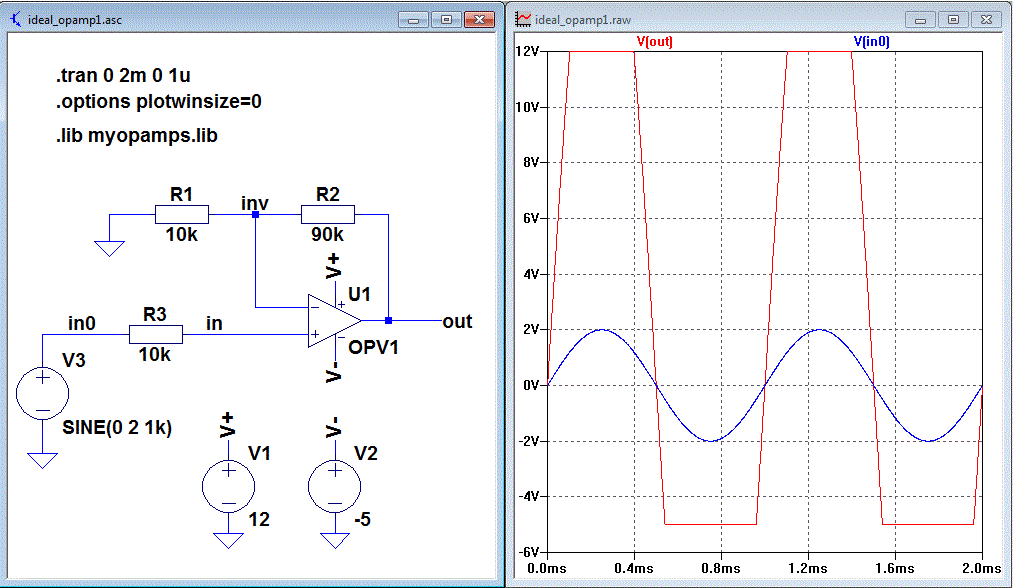The image size is (1013, 588).
Task: Select voltage source V3 circle symbol
Action: (x=43, y=394)
